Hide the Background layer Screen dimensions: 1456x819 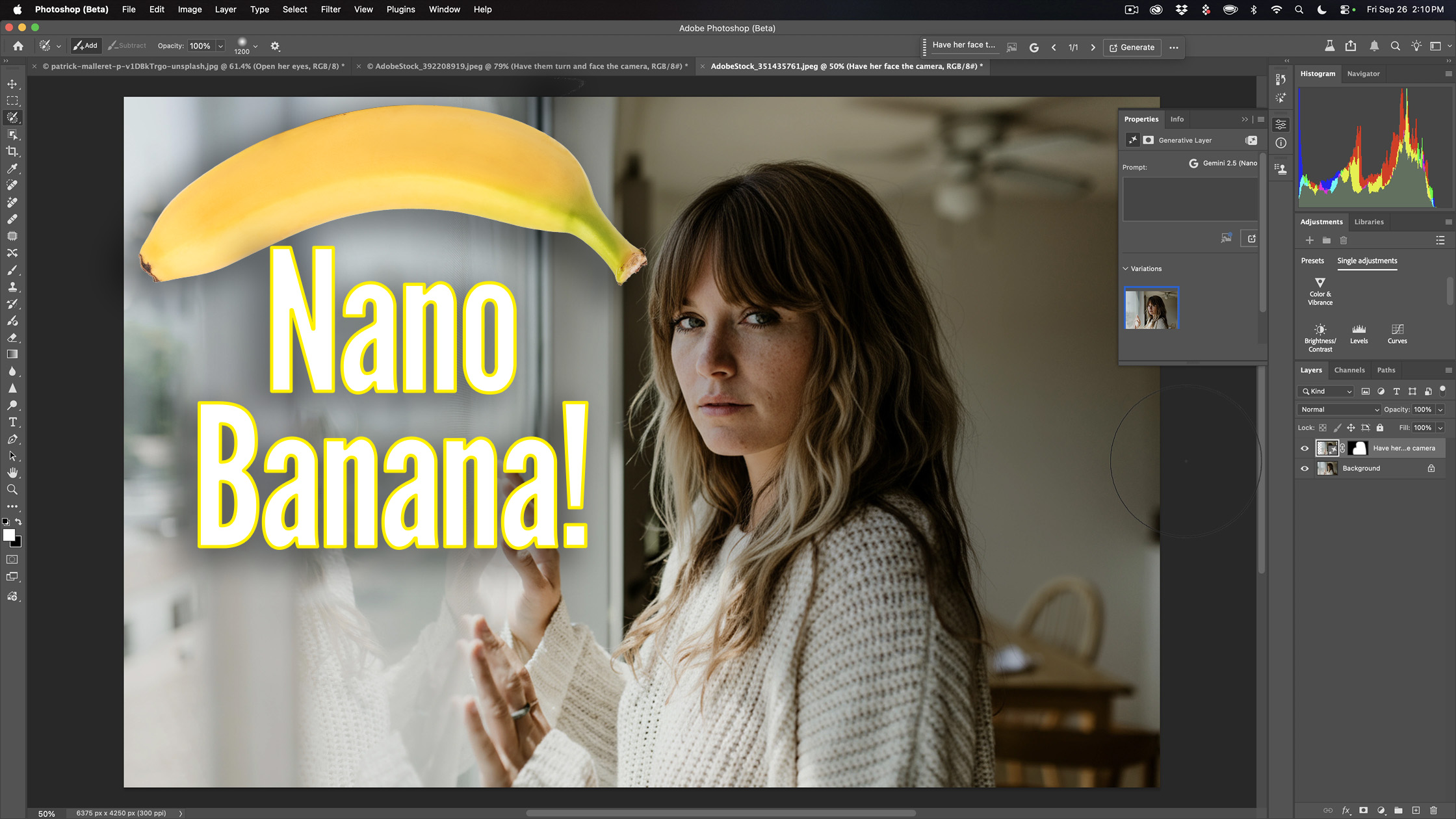point(1305,468)
